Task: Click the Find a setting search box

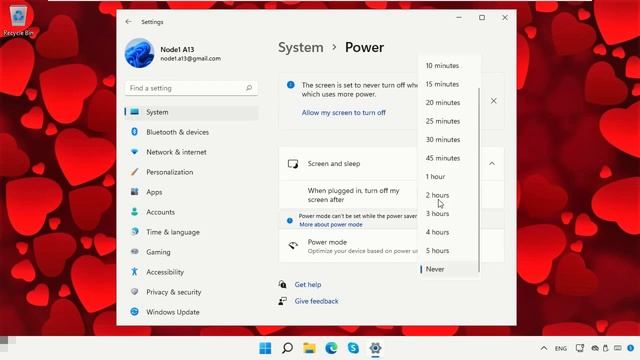Action: pos(191,88)
